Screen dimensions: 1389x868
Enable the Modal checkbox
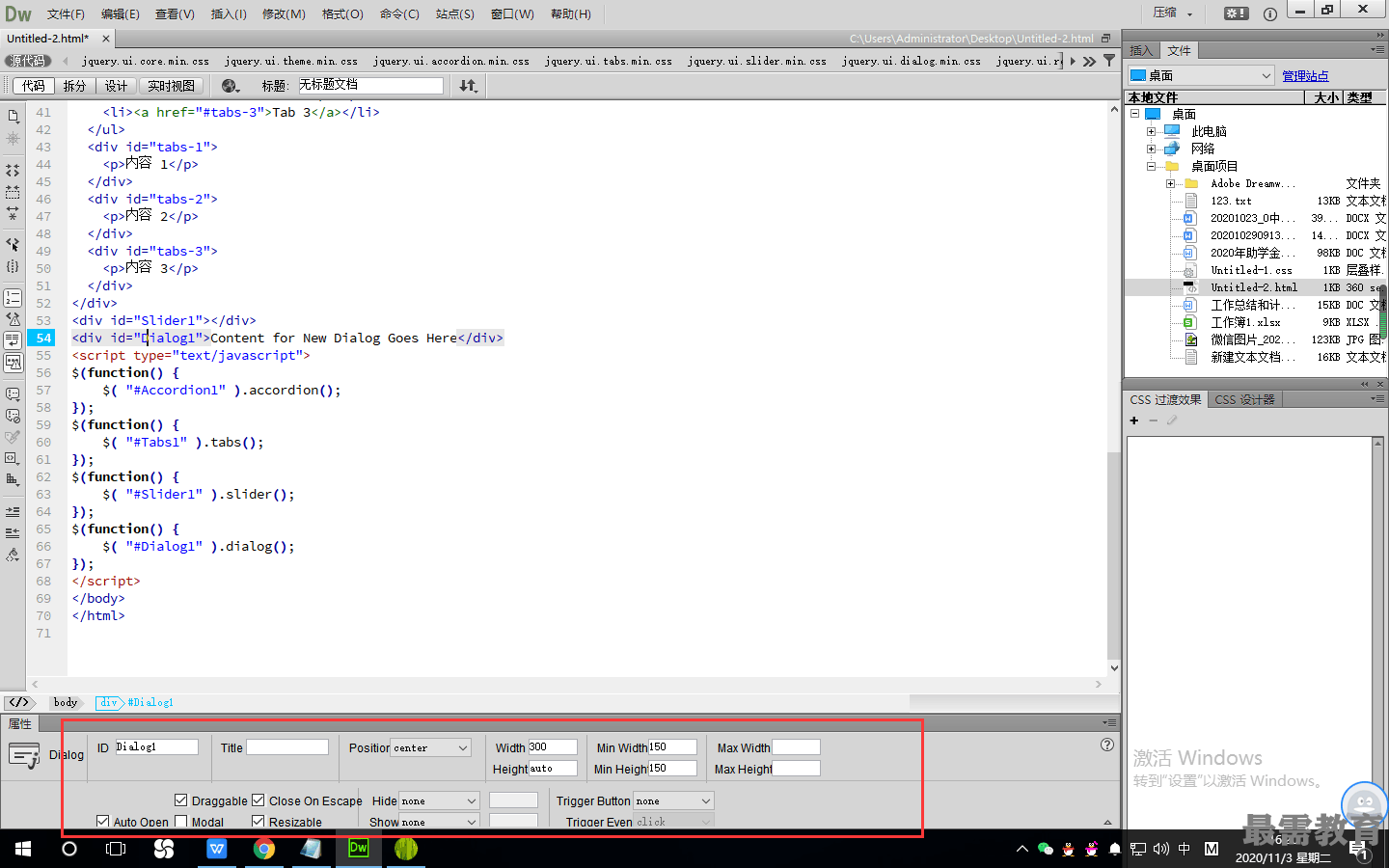(x=180, y=821)
